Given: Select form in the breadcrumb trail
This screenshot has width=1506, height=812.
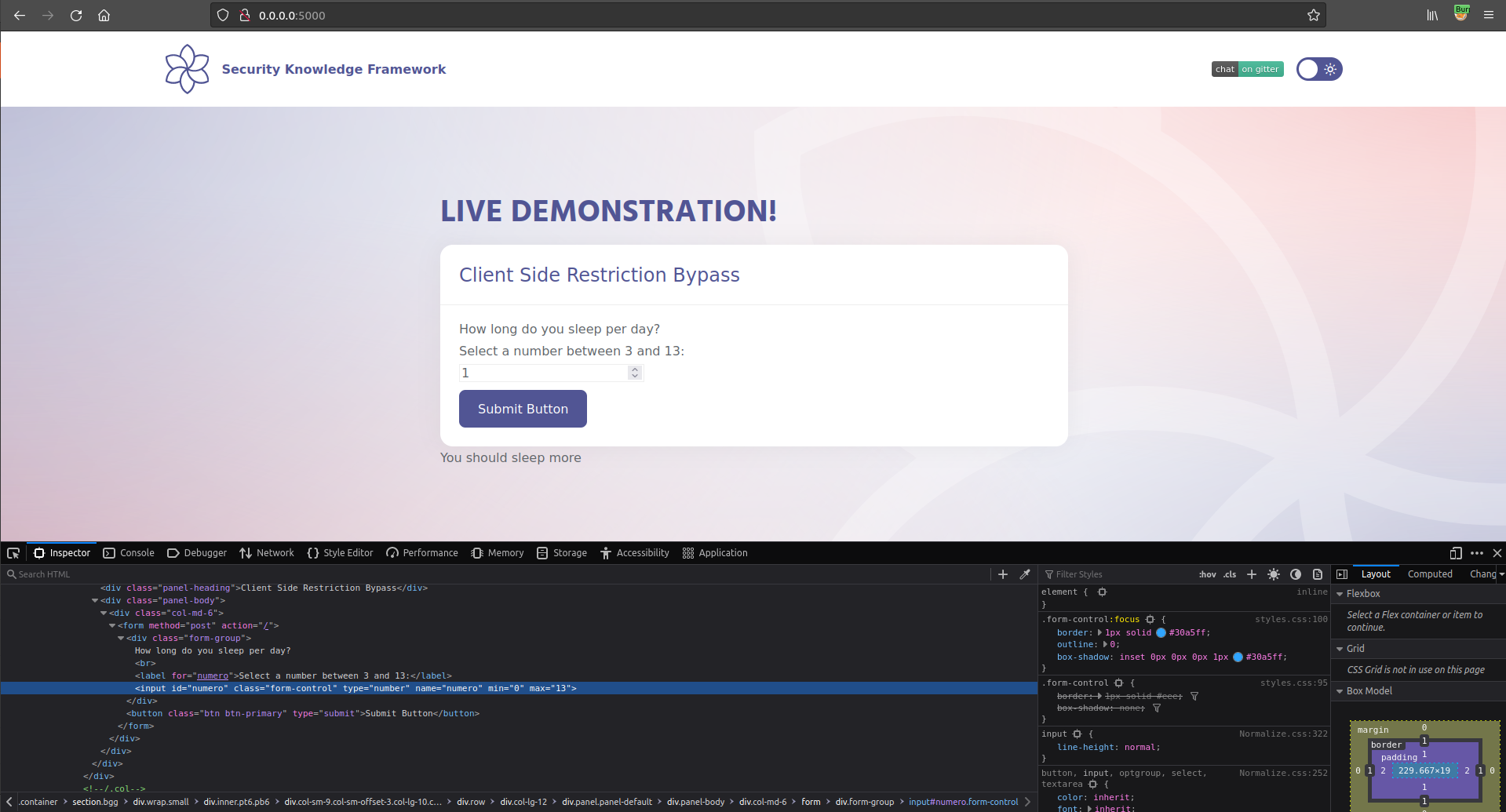Looking at the screenshot, I should [811, 802].
